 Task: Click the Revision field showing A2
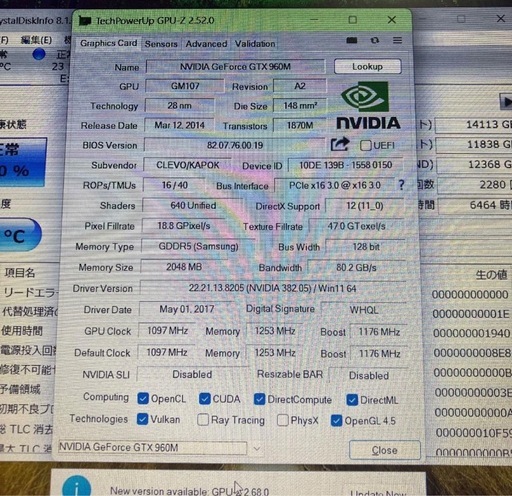300,86
